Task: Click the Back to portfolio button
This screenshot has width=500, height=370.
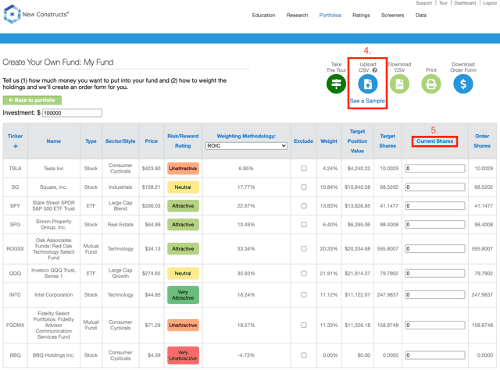Action: click(32, 100)
